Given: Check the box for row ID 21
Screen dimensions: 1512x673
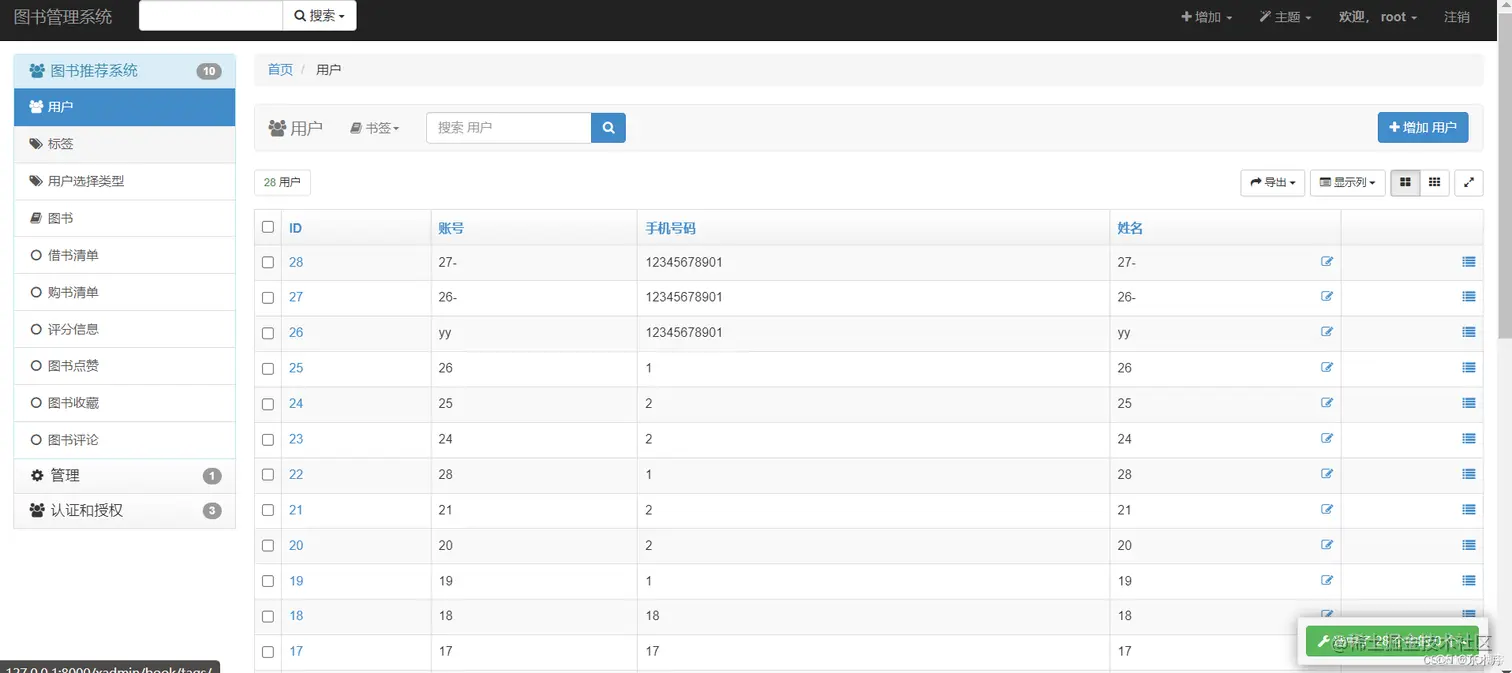Looking at the screenshot, I should pyautogui.click(x=268, y=511).
